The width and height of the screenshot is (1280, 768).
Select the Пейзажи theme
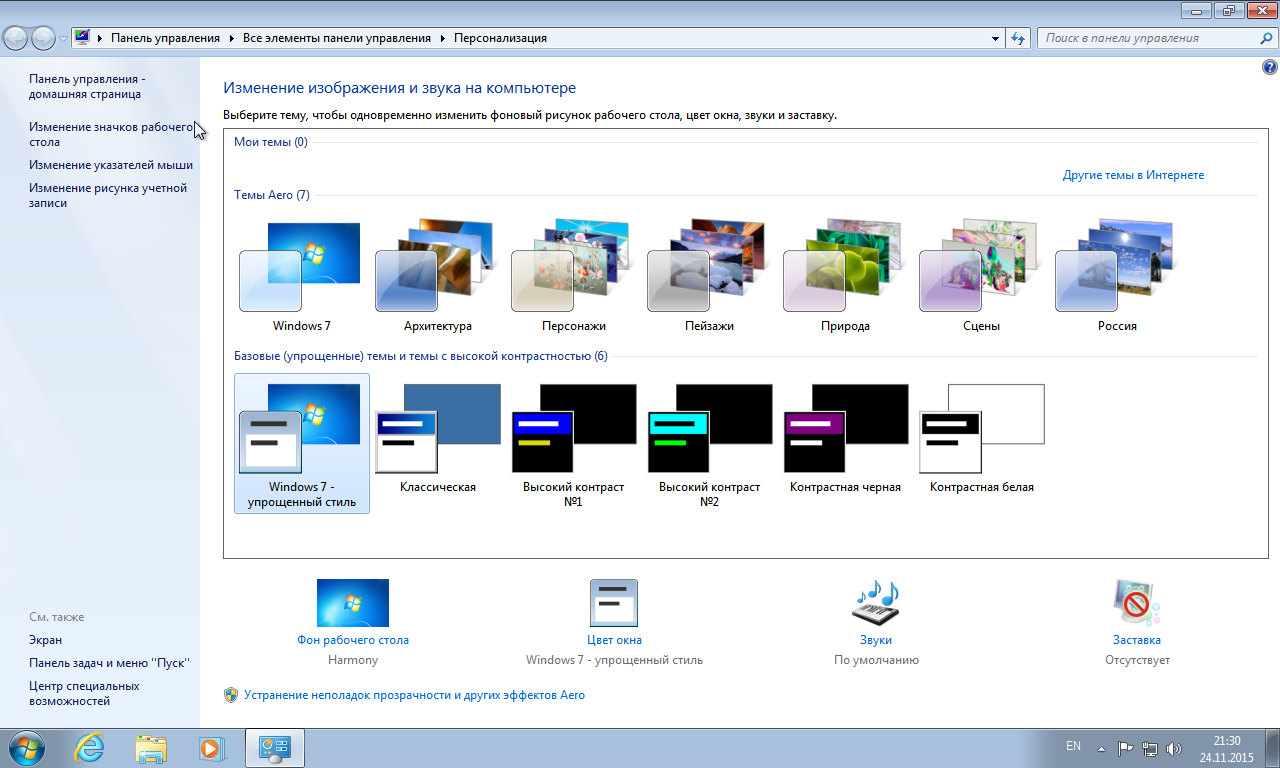point(709,277)
